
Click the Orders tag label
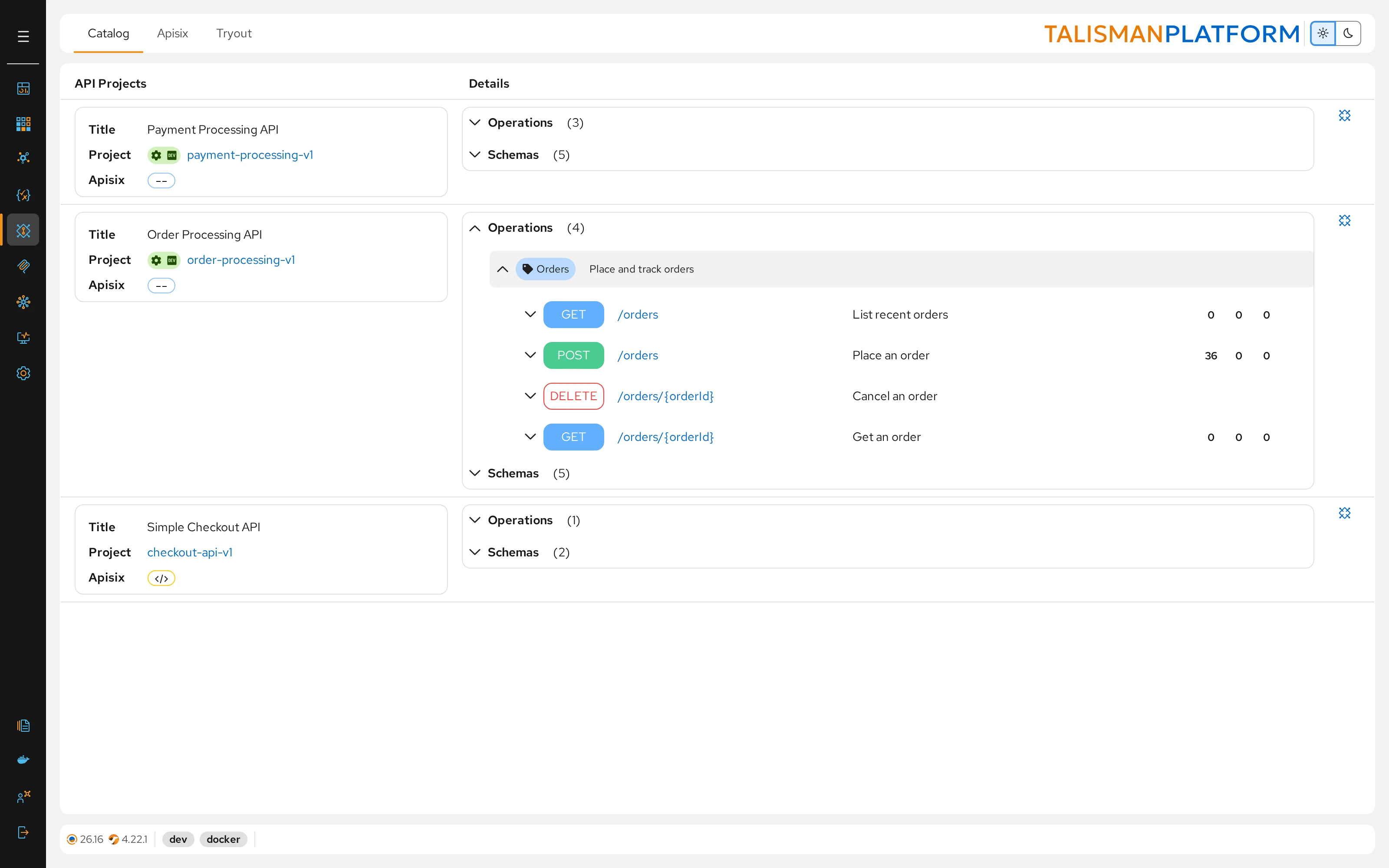(545, 269)
